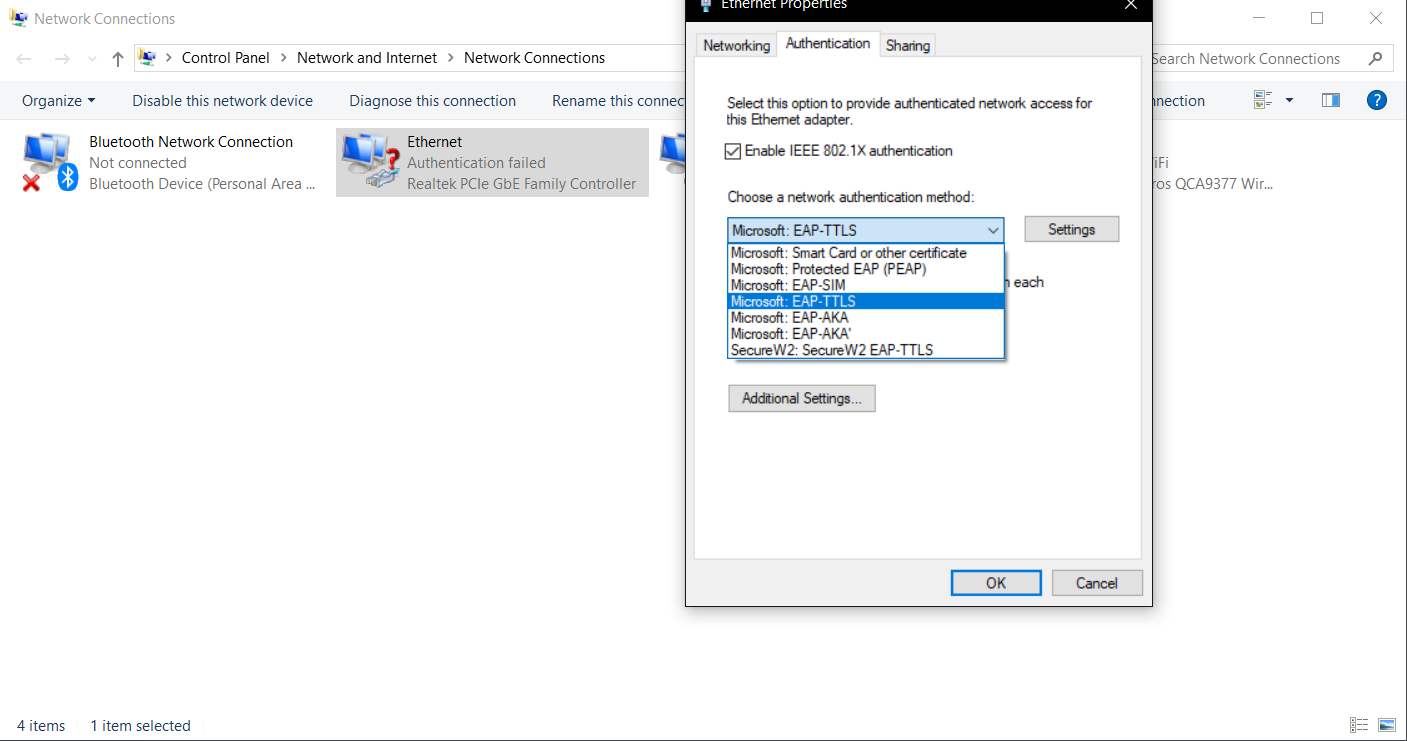Click the change view icon in toolbar
Viewport: 1407px width, 741px height.
tap(1263, 100)
